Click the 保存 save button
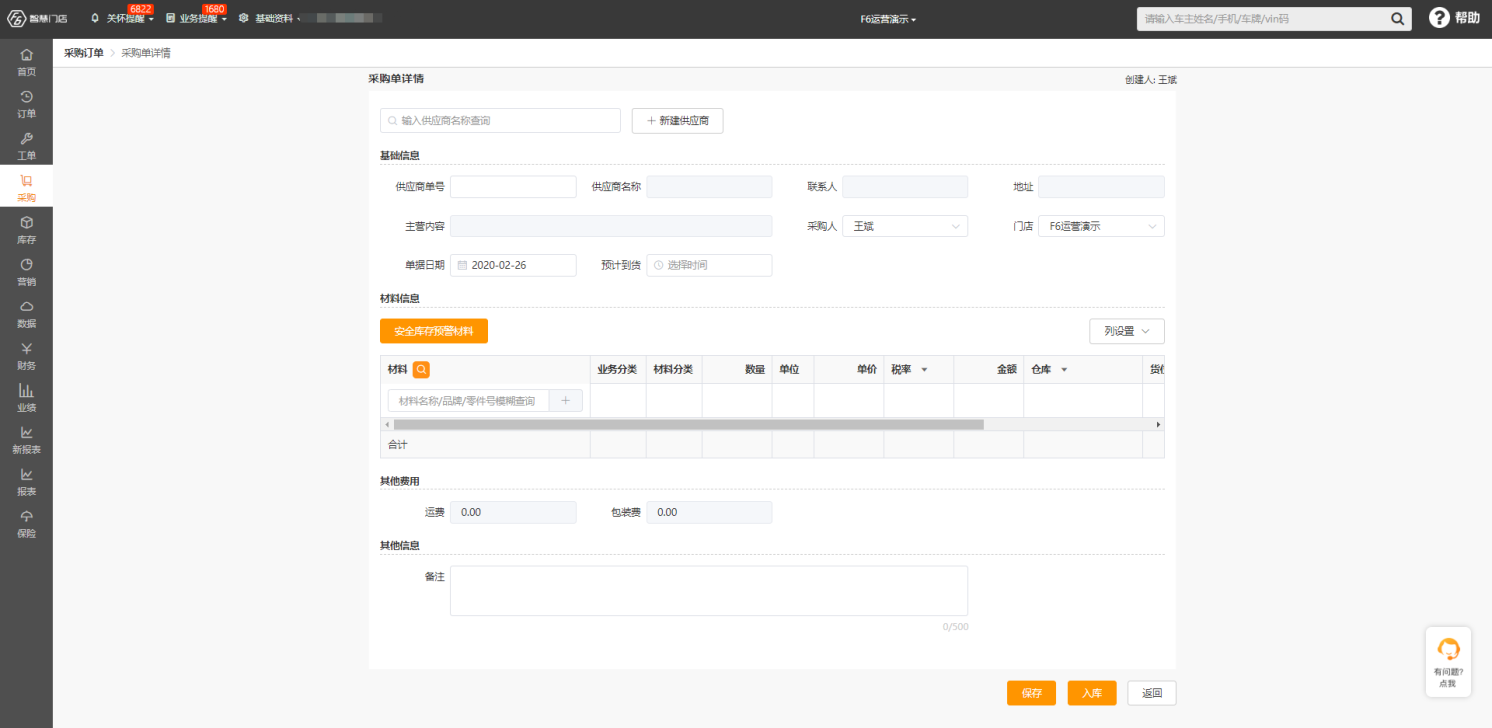Viewport: 1492px width, 728px height. [1031, 693]
